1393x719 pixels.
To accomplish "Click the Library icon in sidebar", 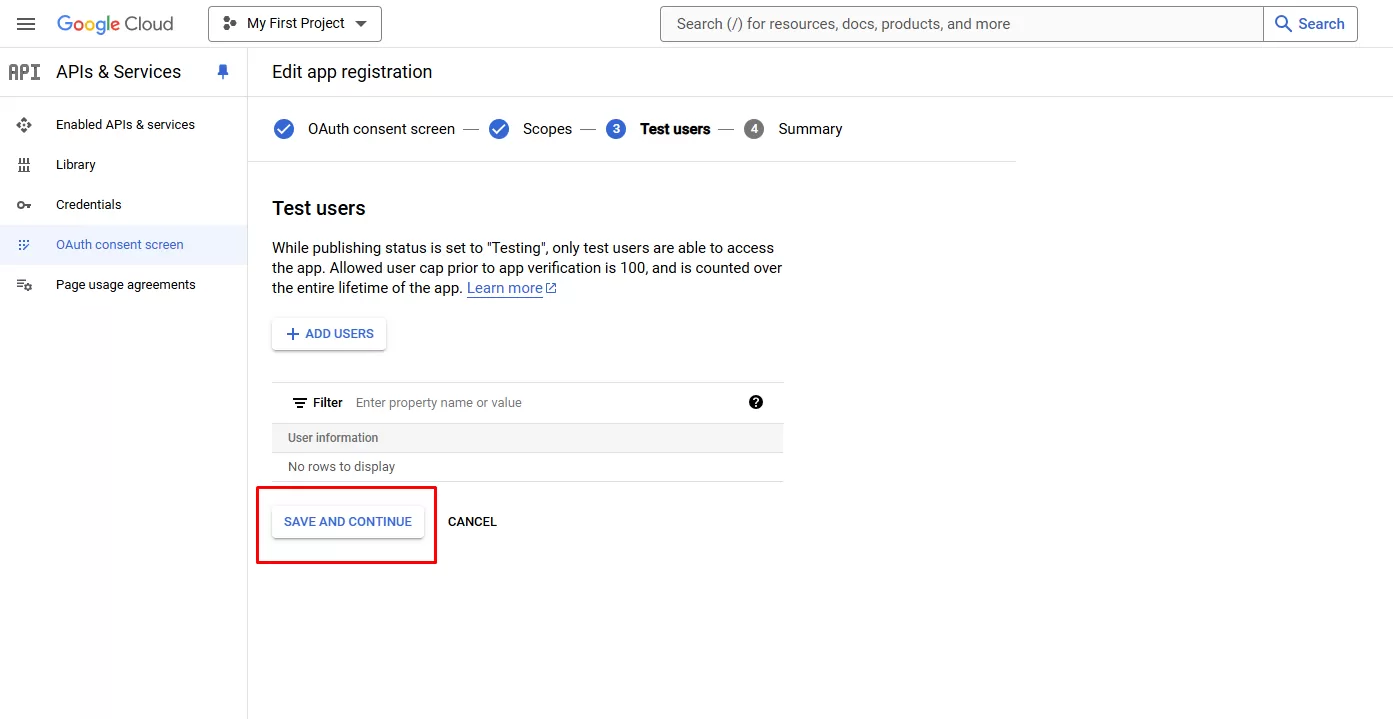I will tap(24, 165).
